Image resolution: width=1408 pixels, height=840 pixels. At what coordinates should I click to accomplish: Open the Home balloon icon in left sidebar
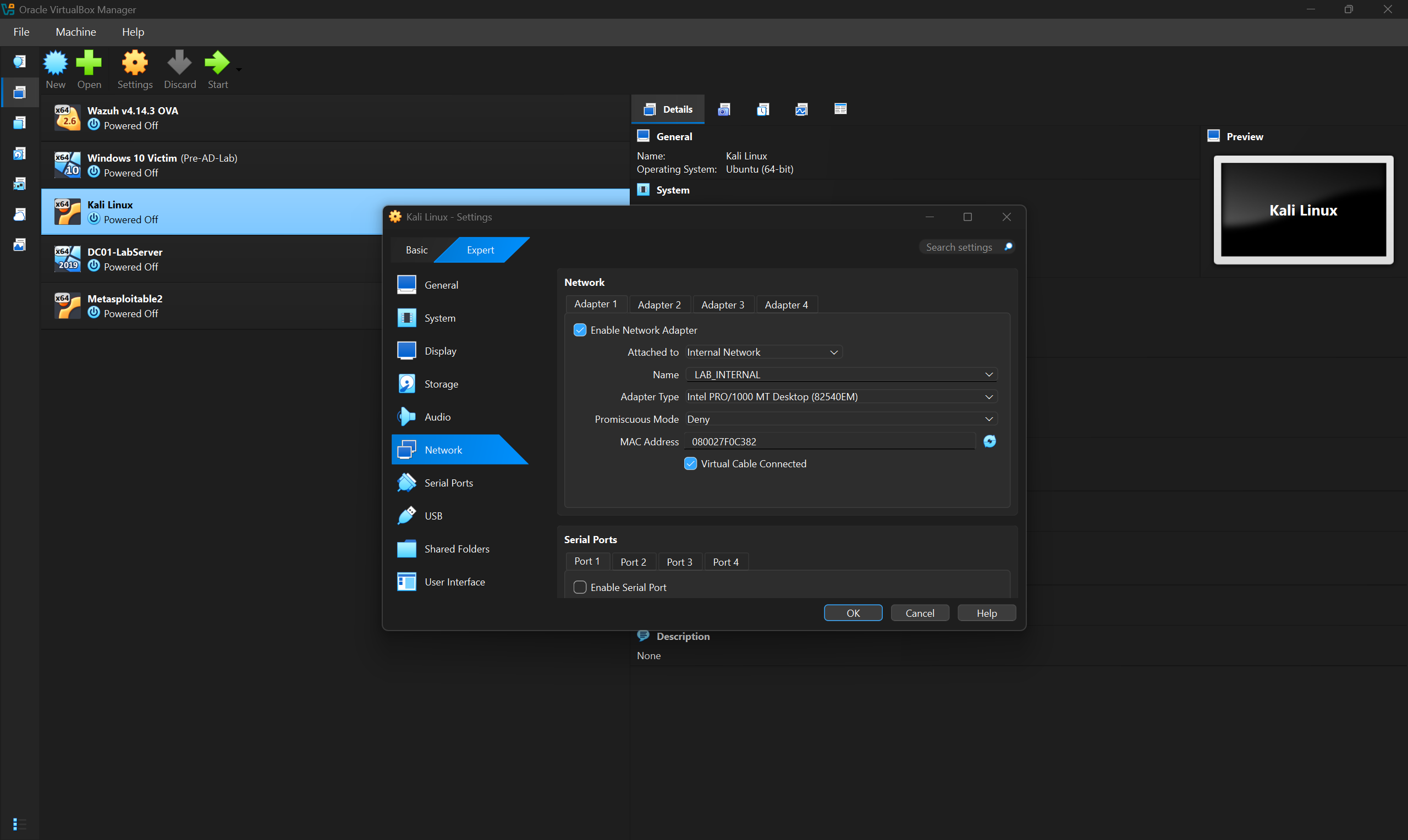tap(19, 61)
